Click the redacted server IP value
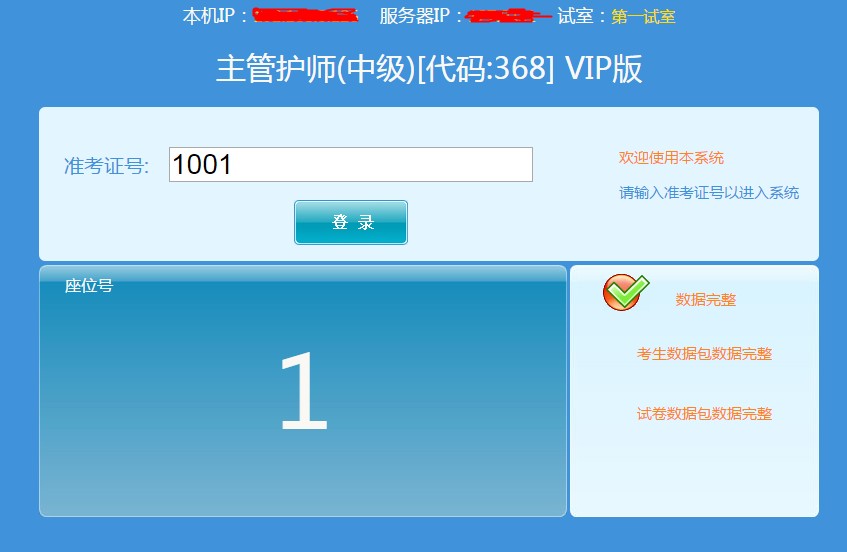847x552 pixels. [x=508, y=16]
